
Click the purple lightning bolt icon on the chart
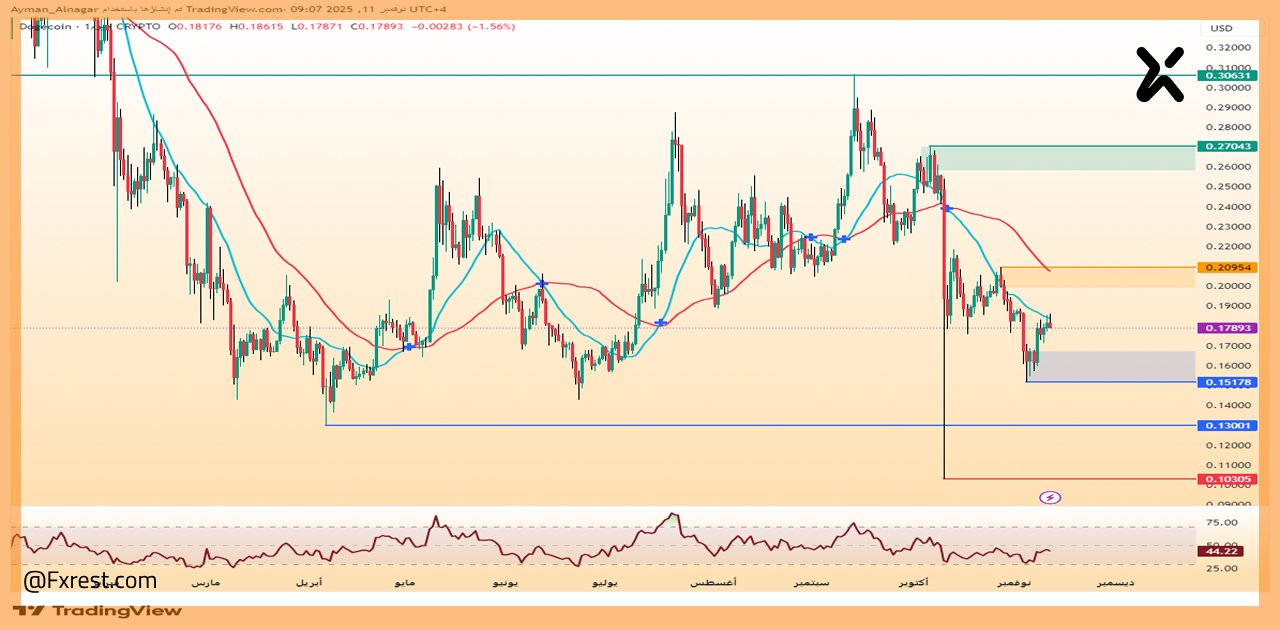click(1050, 496)
